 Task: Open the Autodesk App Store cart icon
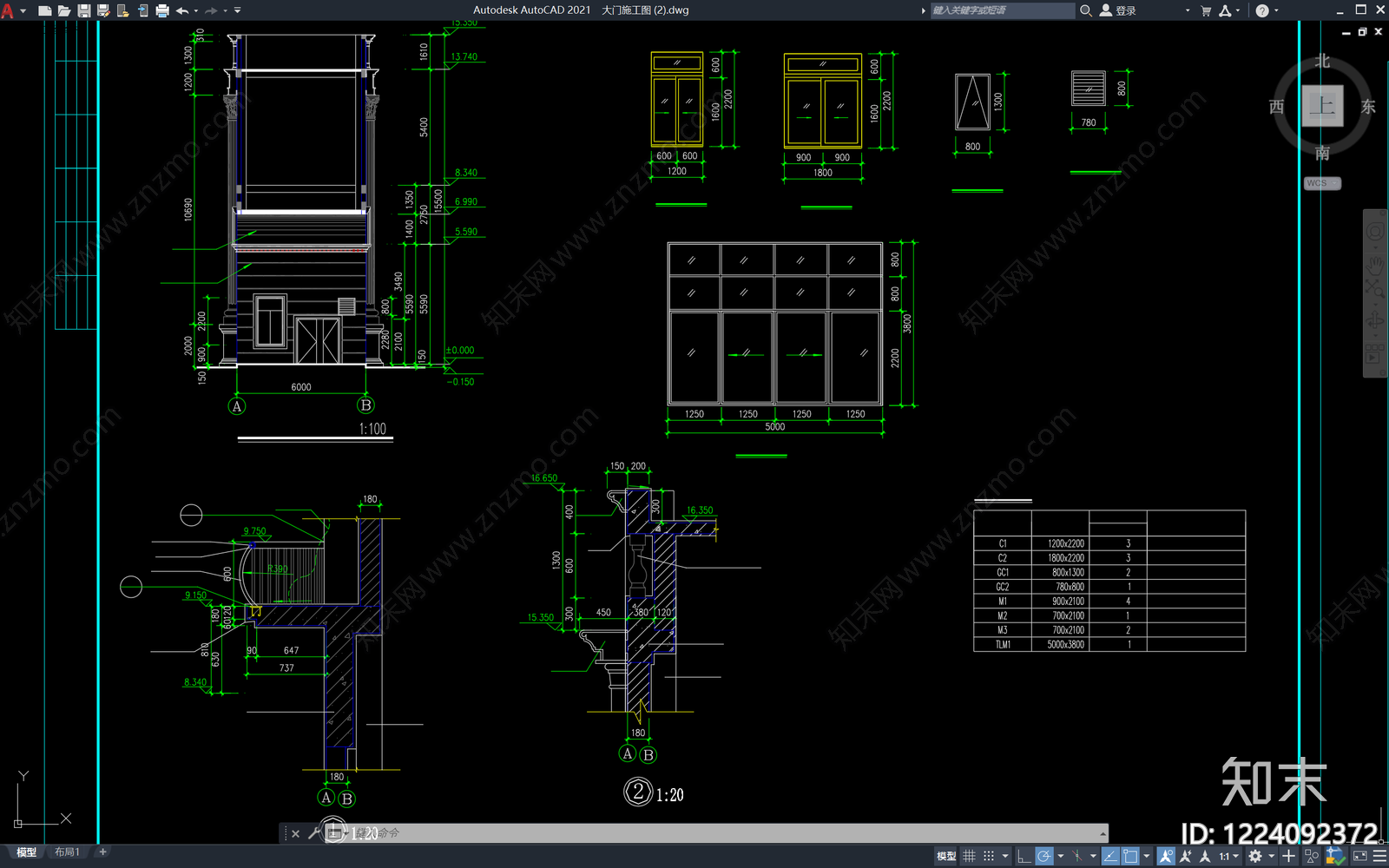coord(1206,10)
